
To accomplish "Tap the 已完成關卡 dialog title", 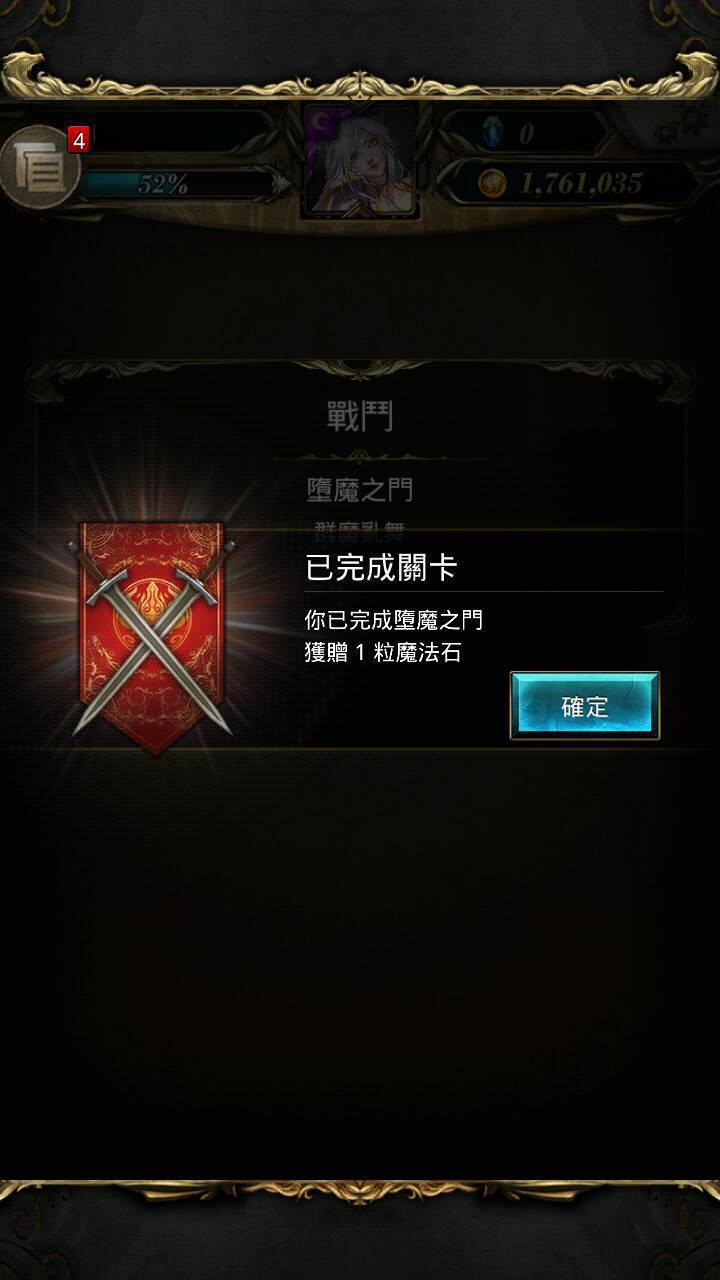I will (381, 568).
